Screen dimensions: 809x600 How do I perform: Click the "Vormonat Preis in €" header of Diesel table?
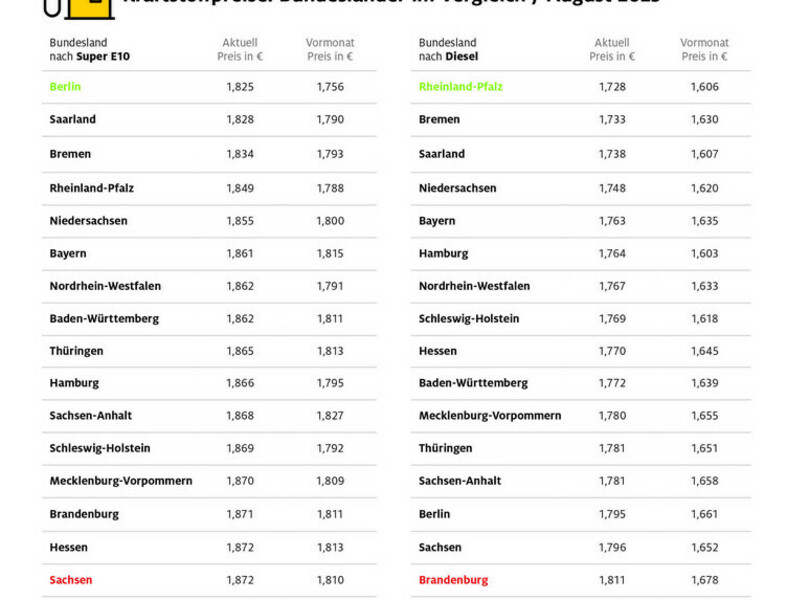pyautogui.click(x=704, y=50)
